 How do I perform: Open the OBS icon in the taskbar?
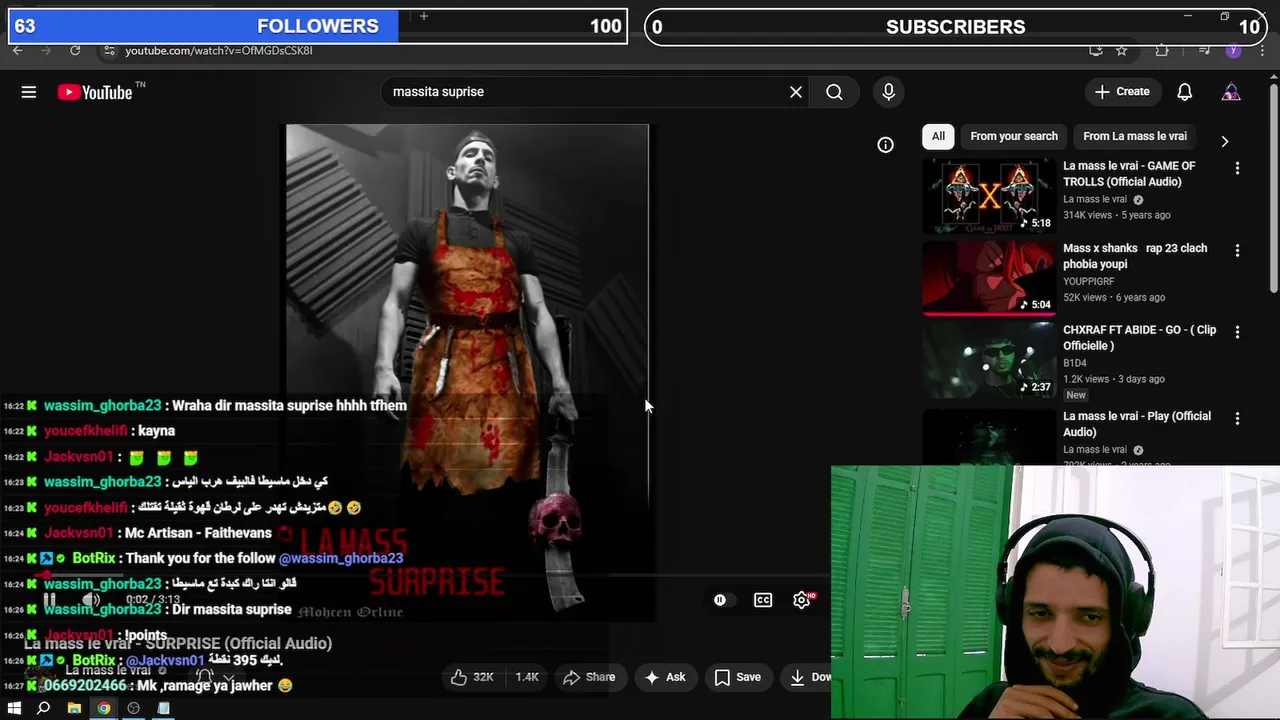[x=133, y=708]
